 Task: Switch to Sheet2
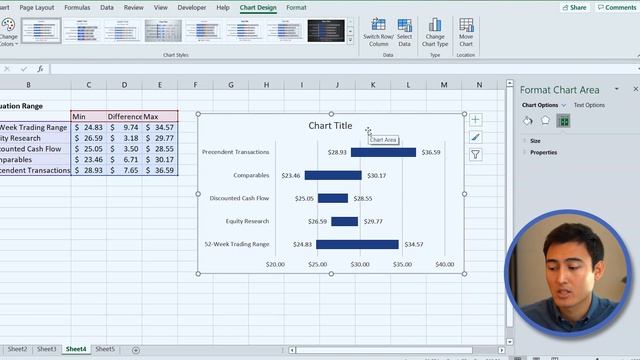point(17,349)
